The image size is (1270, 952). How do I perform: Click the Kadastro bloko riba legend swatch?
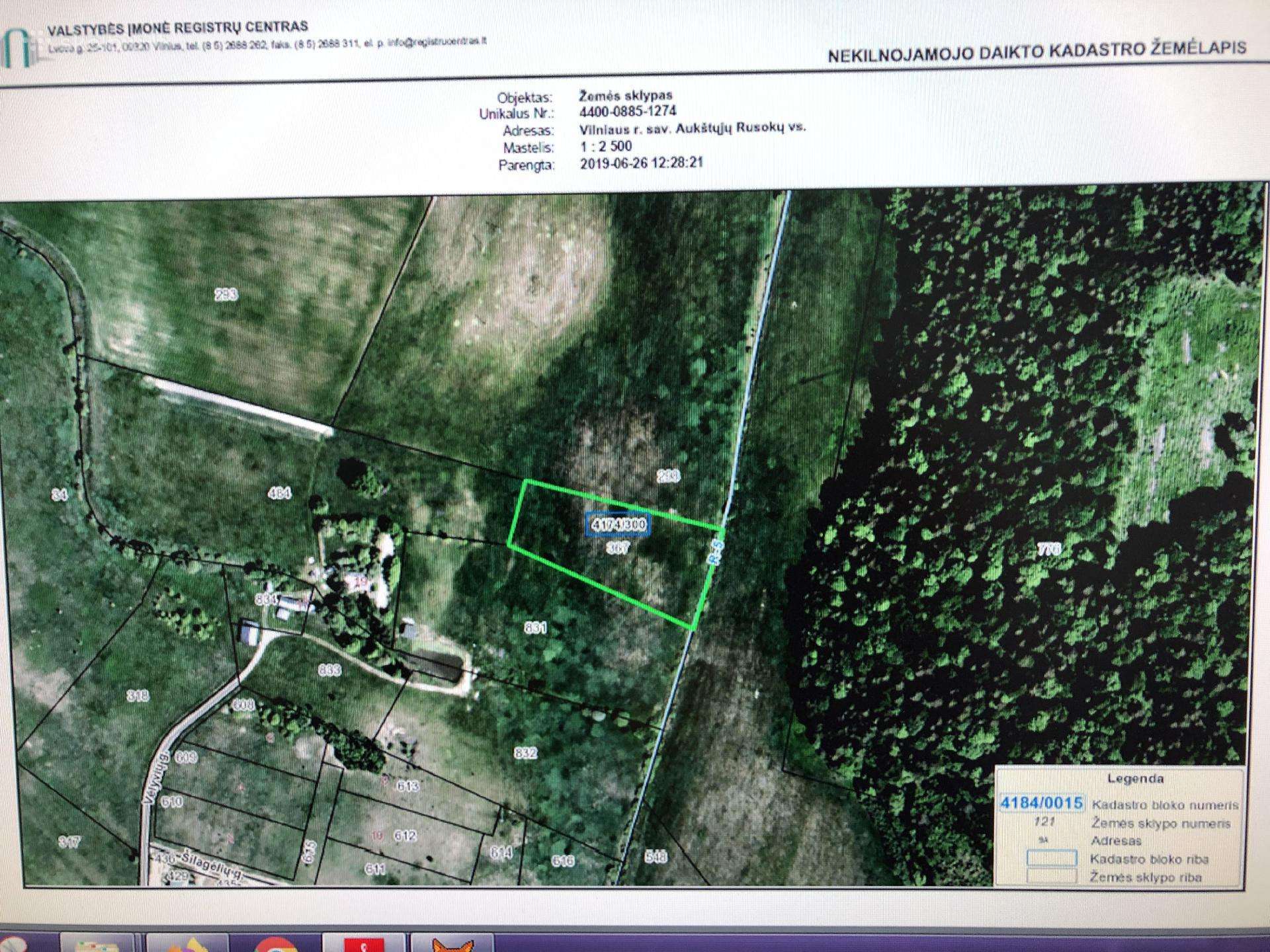[x=1051, y=859]
